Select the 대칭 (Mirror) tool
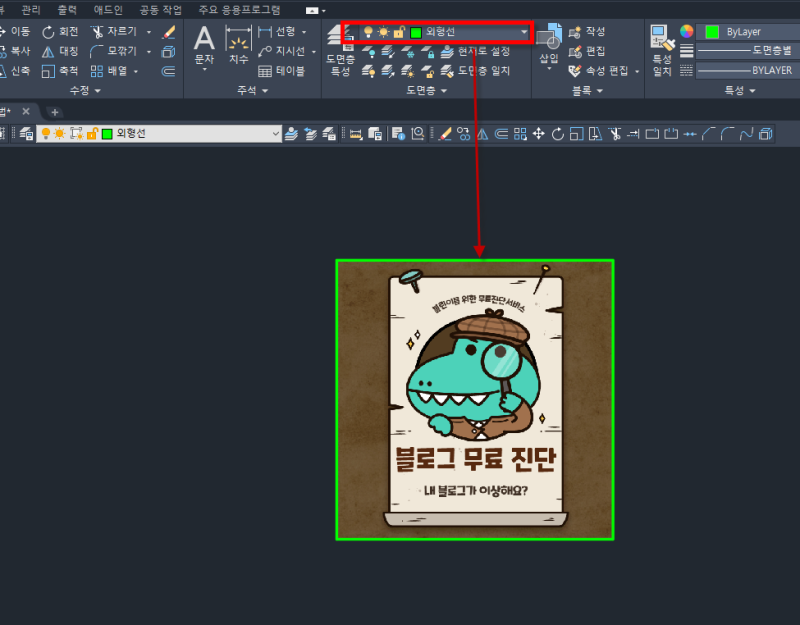 click(x=60, y=51)
